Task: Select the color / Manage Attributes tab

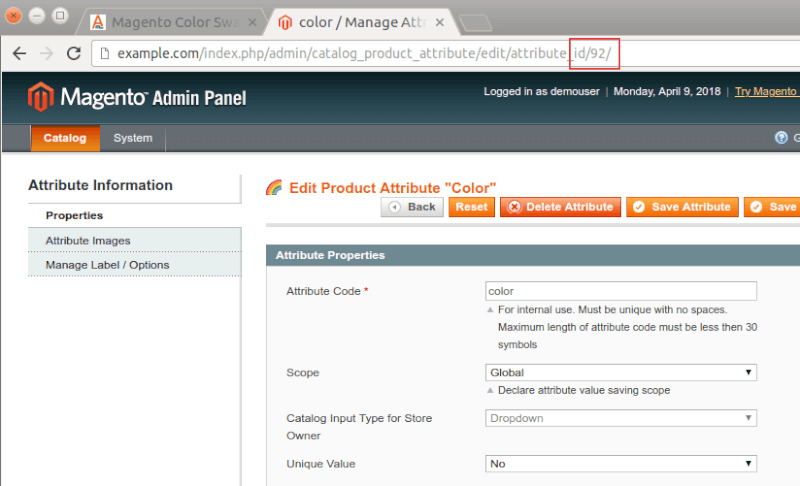Action: point(360,22)
